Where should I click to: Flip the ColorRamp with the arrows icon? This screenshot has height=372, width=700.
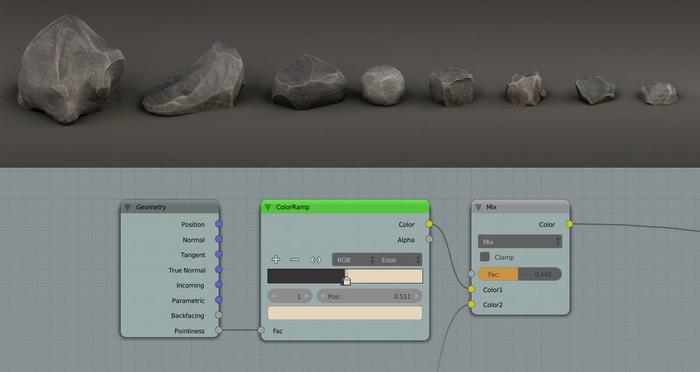[315, 260]
